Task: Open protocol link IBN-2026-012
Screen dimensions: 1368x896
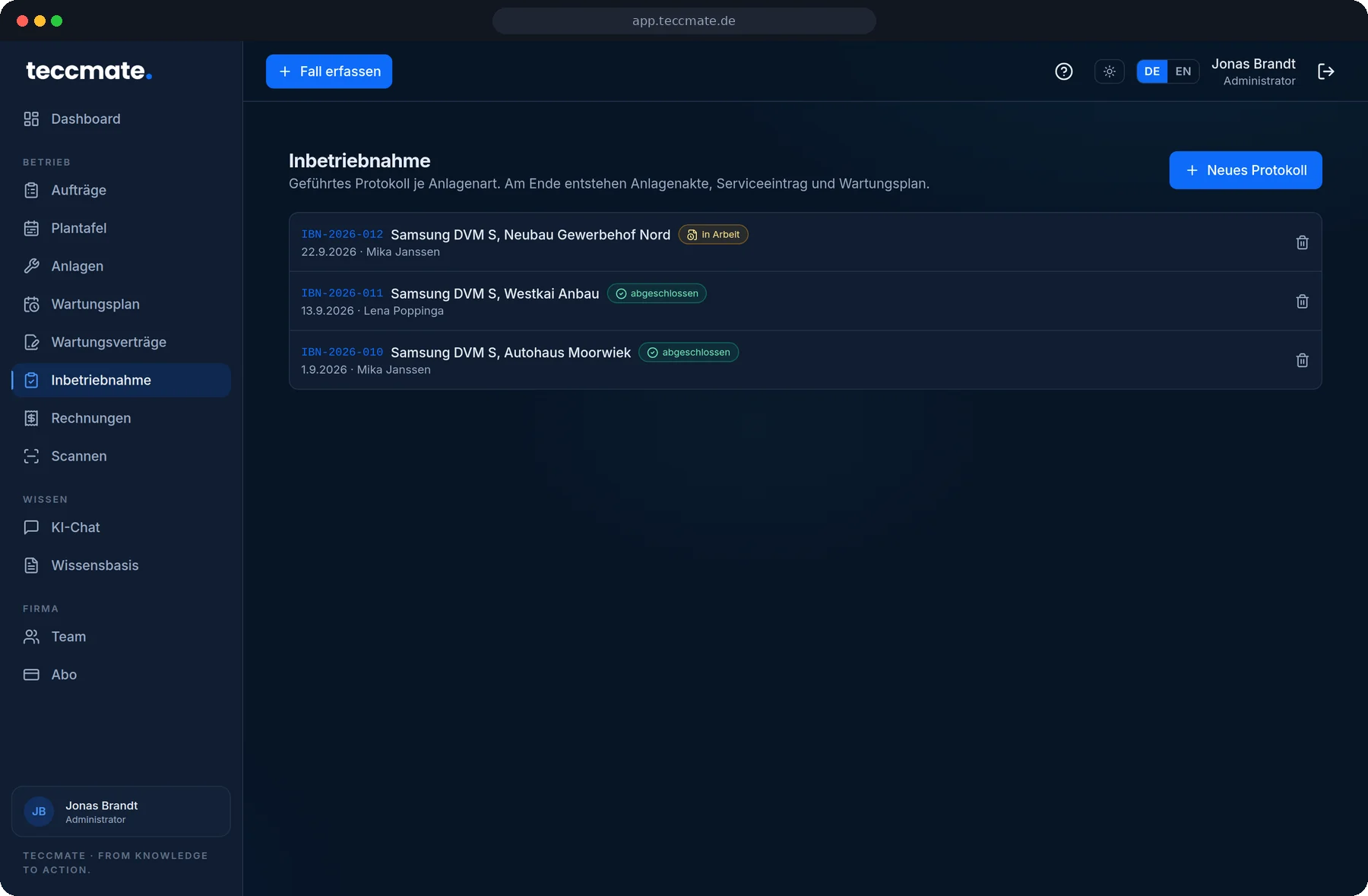Action: click(342, 234)
